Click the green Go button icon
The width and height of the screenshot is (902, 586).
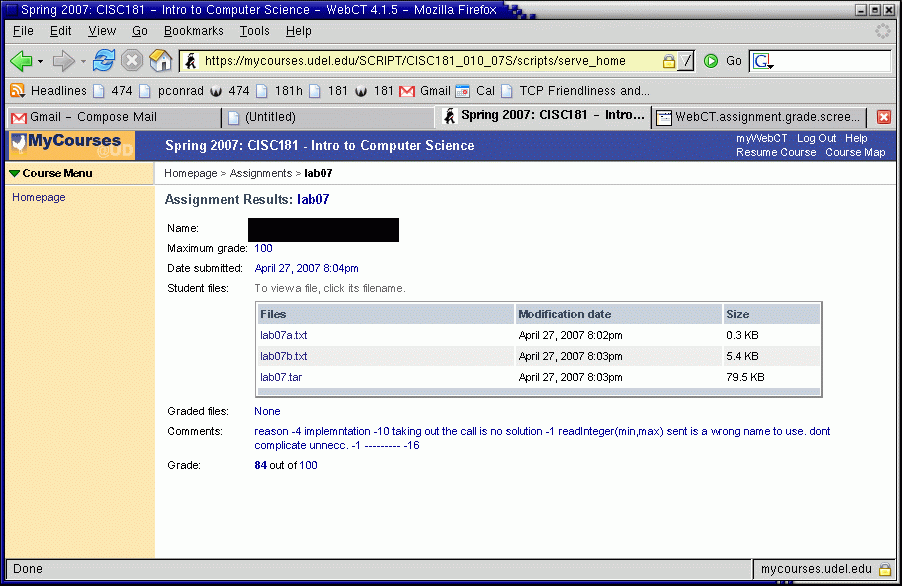711,61
